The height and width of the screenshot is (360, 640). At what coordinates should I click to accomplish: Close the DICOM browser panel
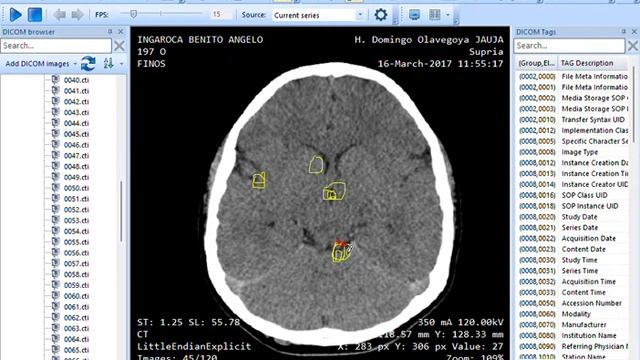[120, 31]
